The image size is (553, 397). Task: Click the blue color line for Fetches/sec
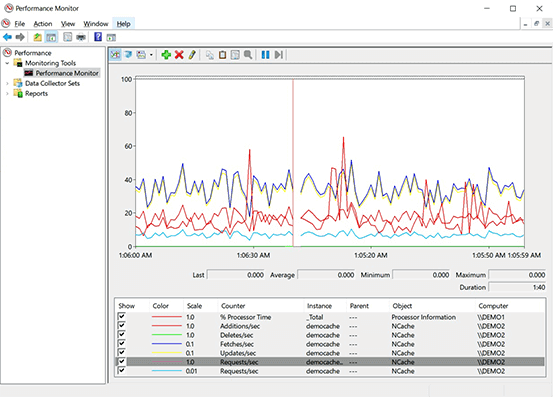[x=167, y=344]
